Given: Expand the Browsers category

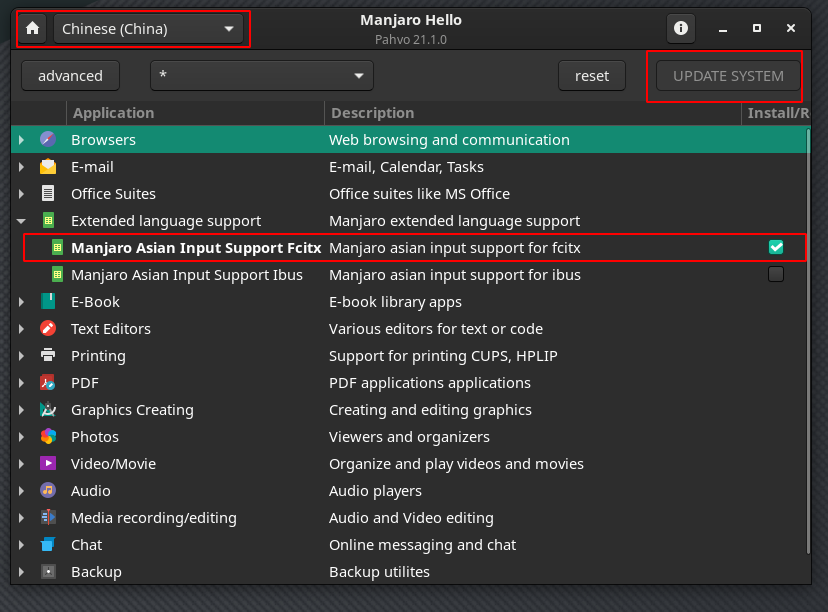Looking at the screenshot, I should [21, 139].
